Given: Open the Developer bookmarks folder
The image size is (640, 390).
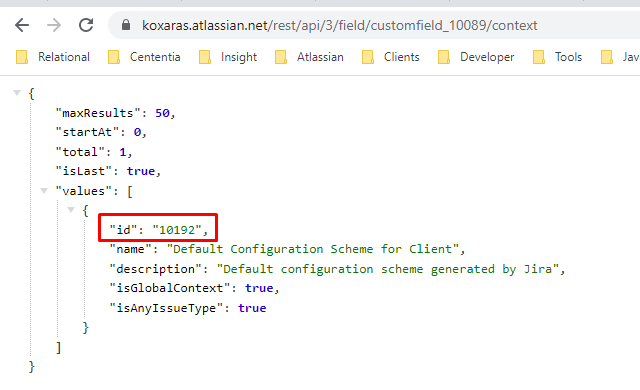Looking at the screenshot, I should (x=476, y=57).
